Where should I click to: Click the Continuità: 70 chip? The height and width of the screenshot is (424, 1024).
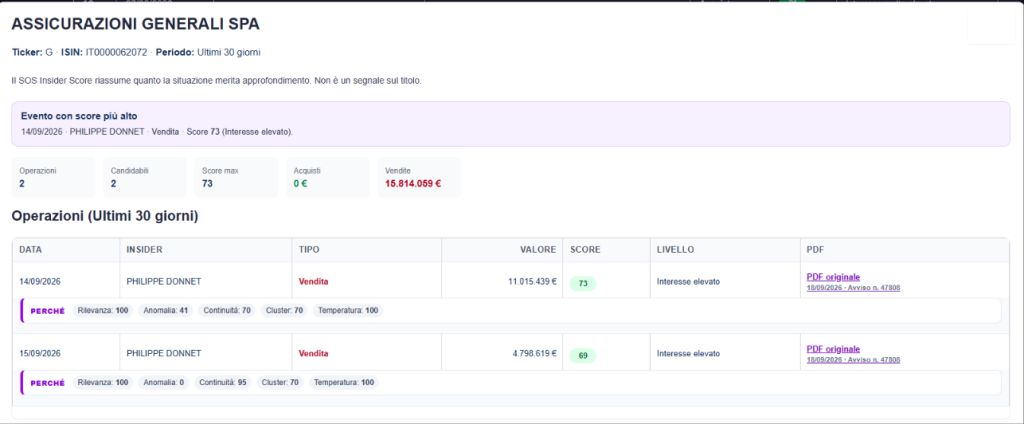click(227, 310)
